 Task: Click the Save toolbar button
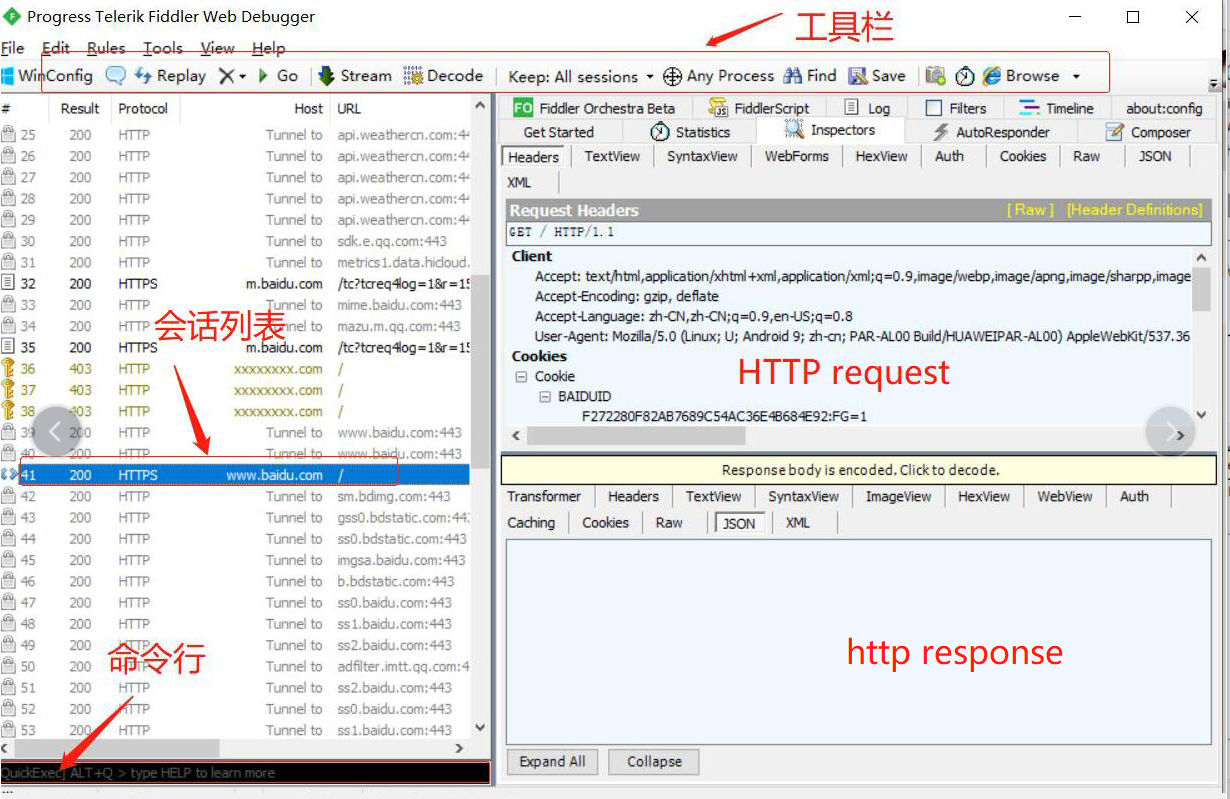(x=877, y=76)
